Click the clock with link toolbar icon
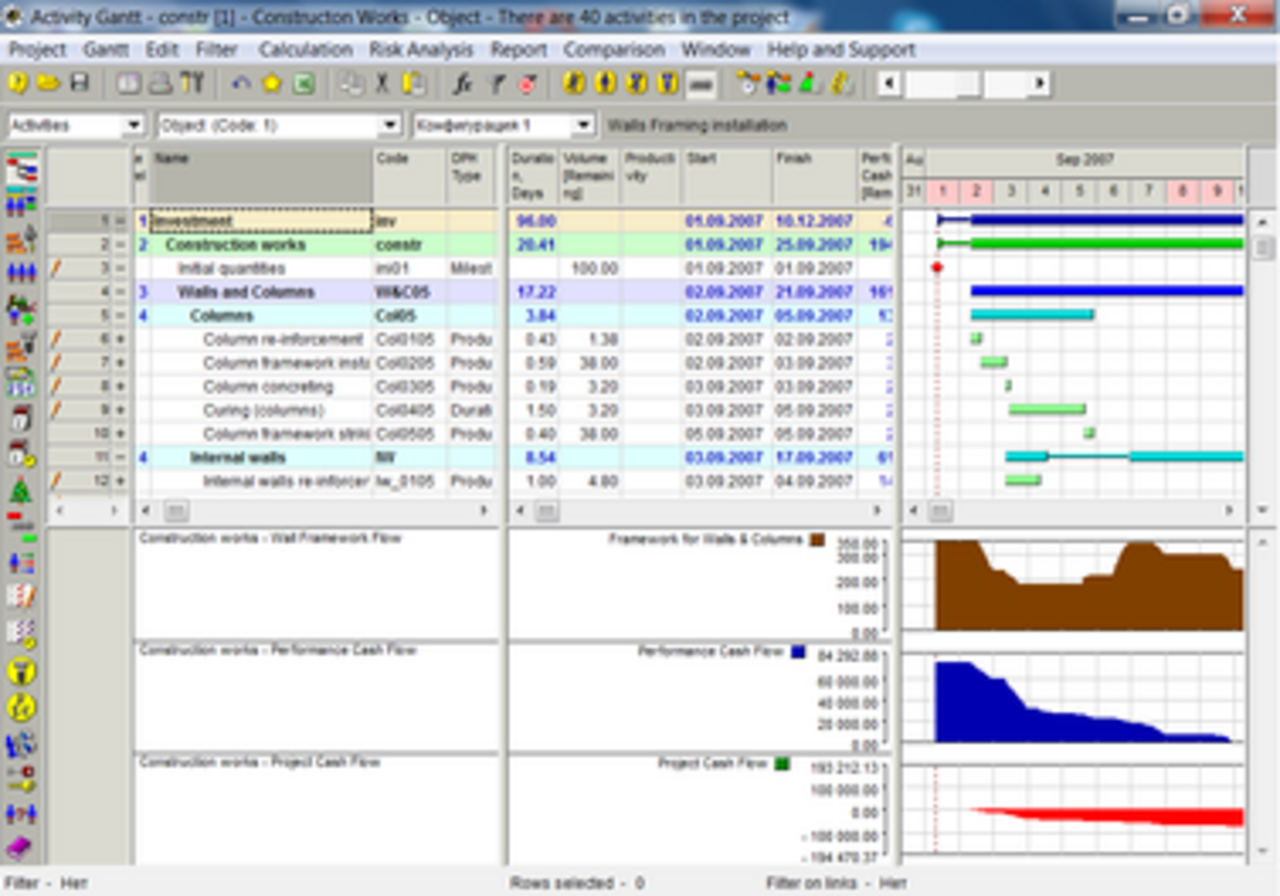 click(748, 84)
